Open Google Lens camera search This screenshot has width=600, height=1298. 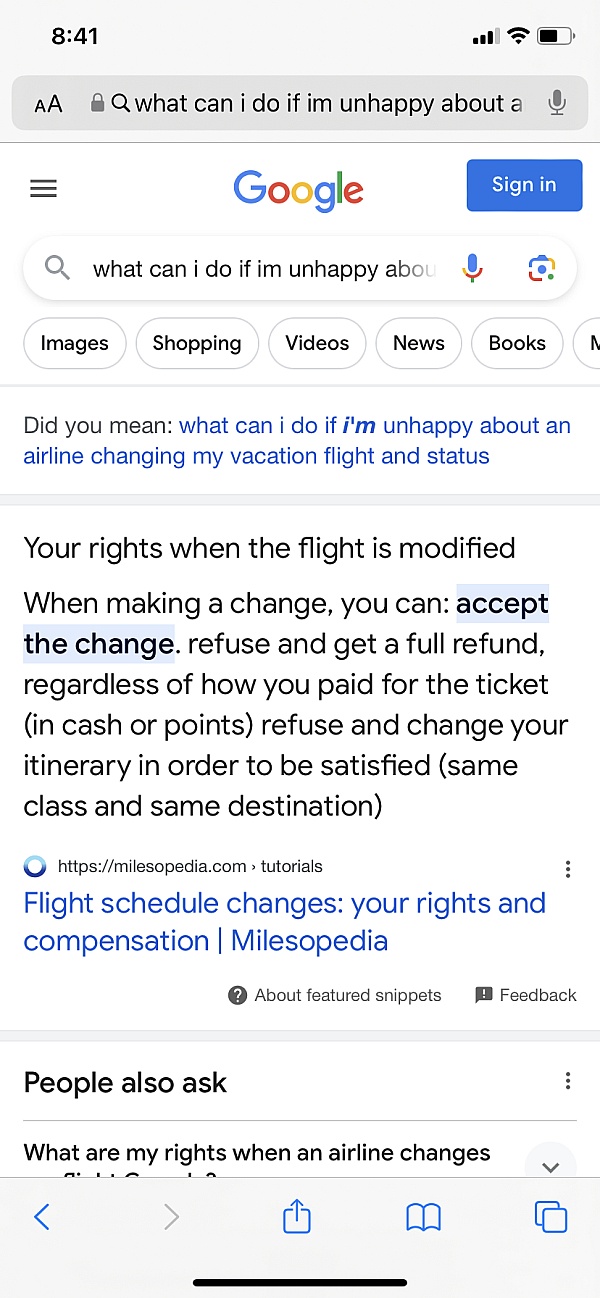541,268
